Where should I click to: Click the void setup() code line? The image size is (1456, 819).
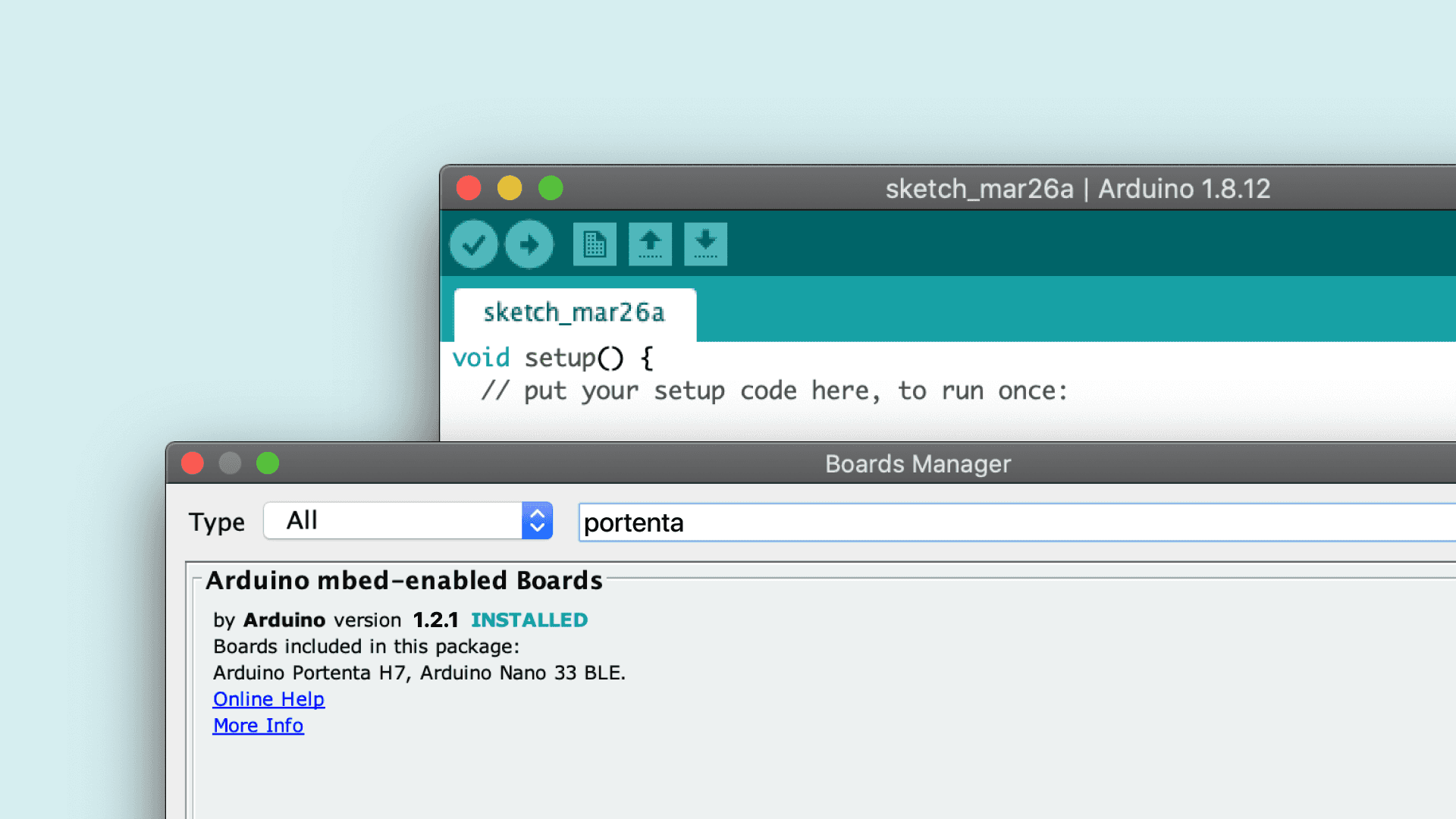point(553,358)
